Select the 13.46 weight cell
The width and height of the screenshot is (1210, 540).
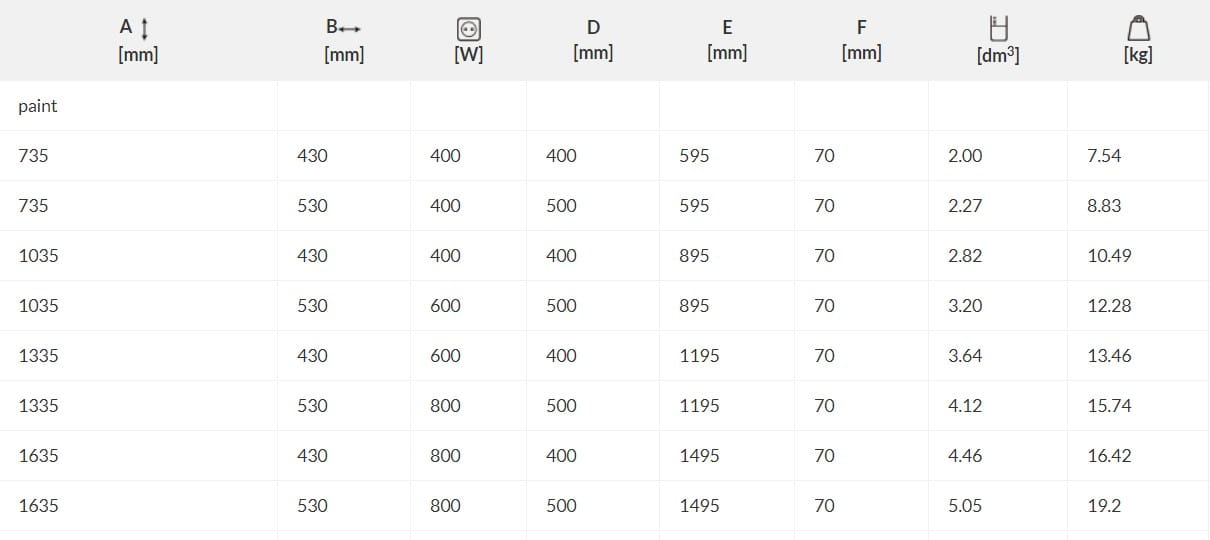[x=1109, y=356]
